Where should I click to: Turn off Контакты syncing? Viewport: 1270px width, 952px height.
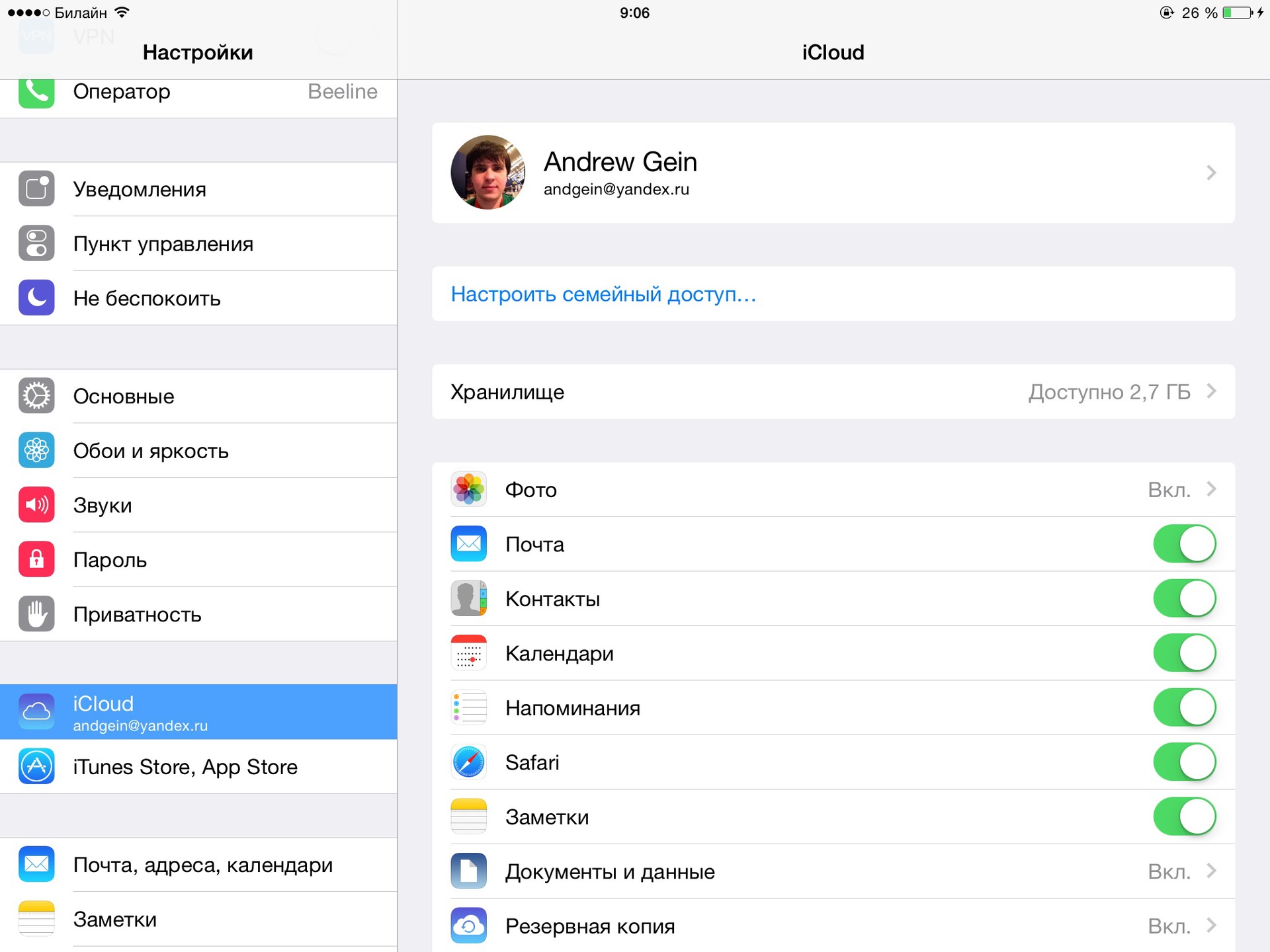pos(1185,598)
